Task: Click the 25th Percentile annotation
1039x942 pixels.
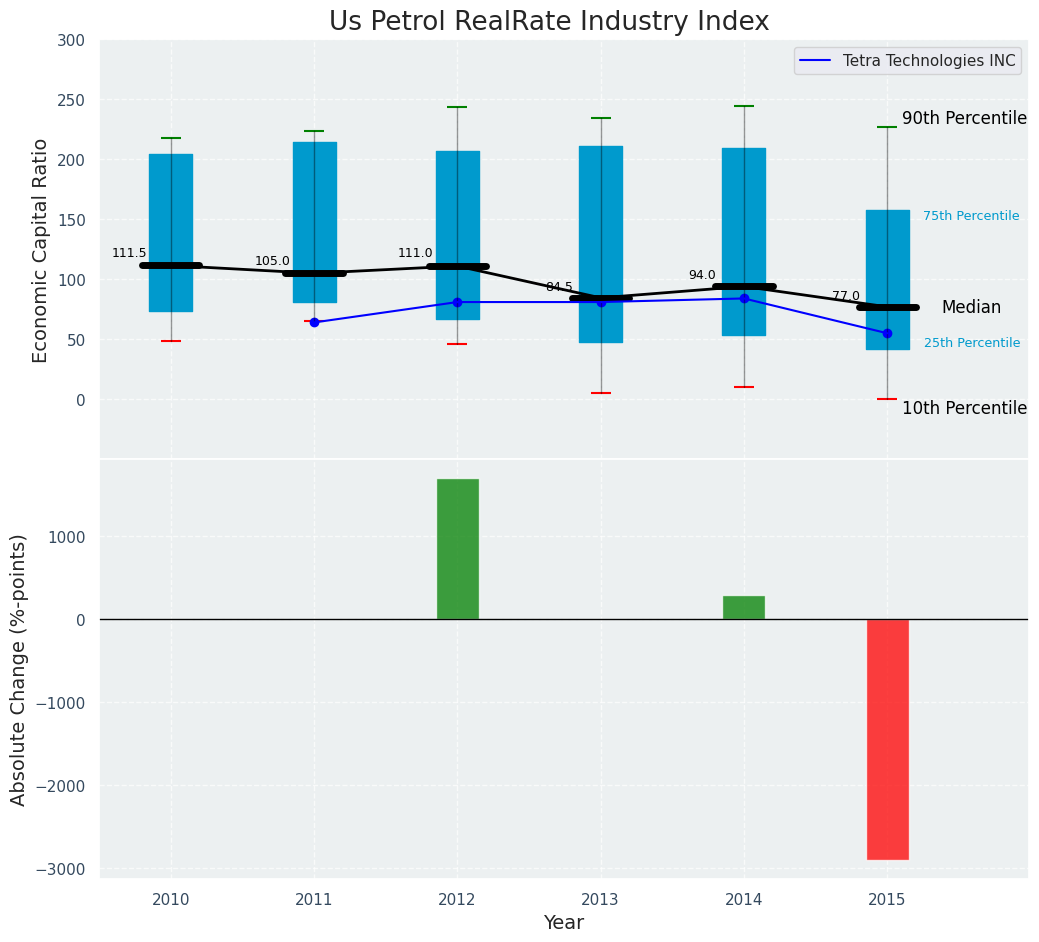Action: tap(972, 343)
